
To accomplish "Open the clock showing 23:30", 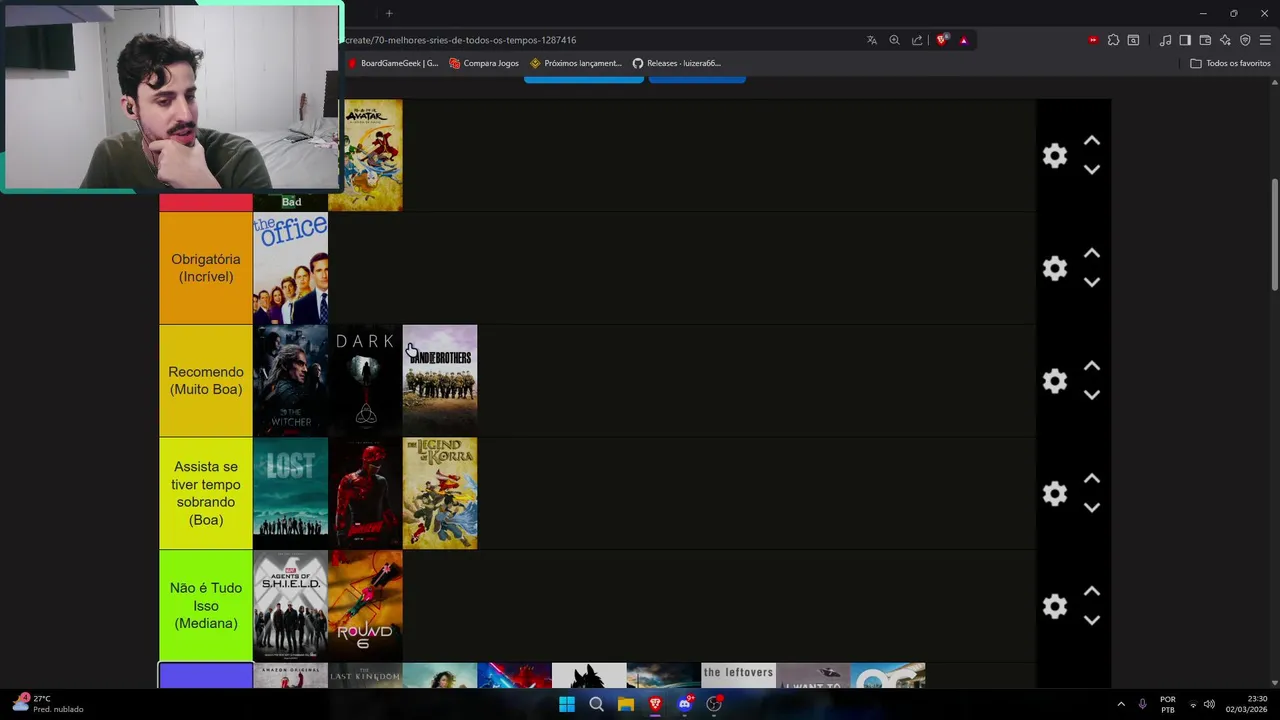I will (x=1247, y=704).
